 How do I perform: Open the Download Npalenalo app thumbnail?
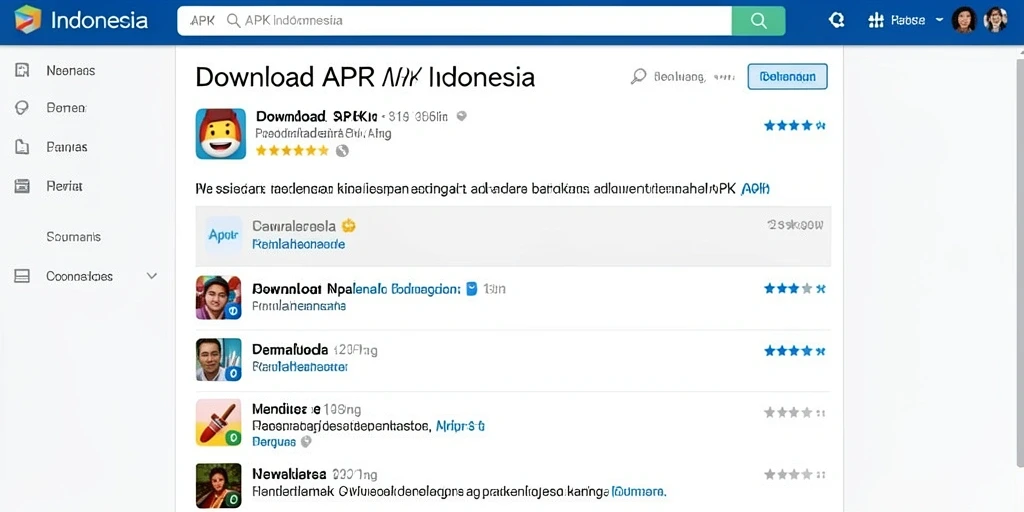point(219,297)
